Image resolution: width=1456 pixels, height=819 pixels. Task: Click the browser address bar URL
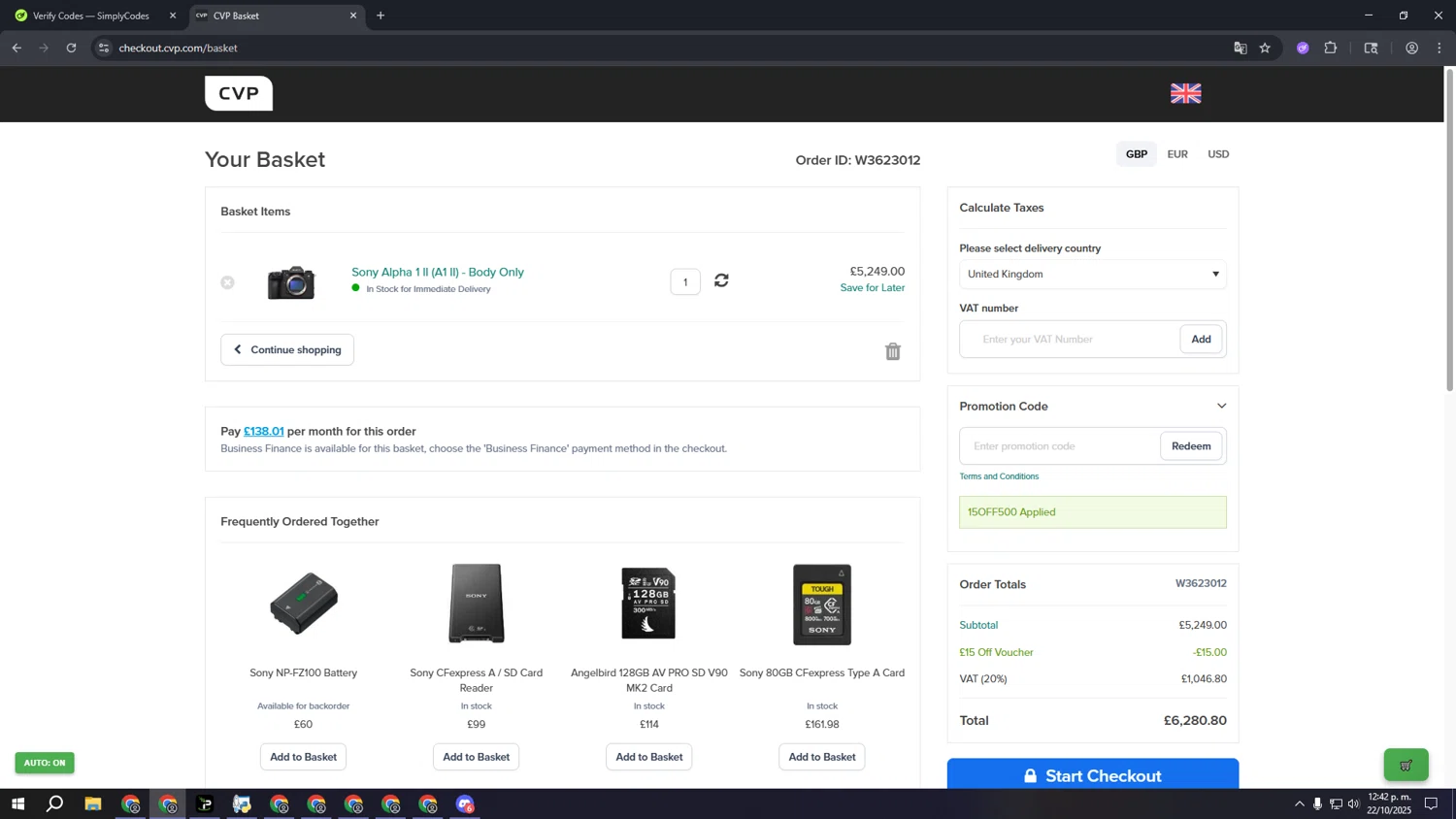(x=179, y=48)
